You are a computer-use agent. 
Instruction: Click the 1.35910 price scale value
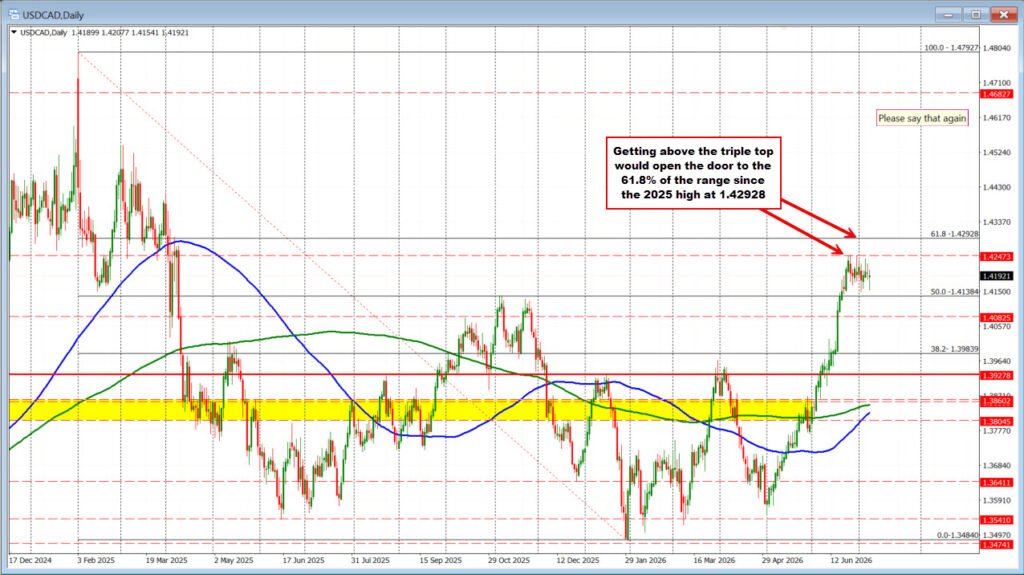997,501
